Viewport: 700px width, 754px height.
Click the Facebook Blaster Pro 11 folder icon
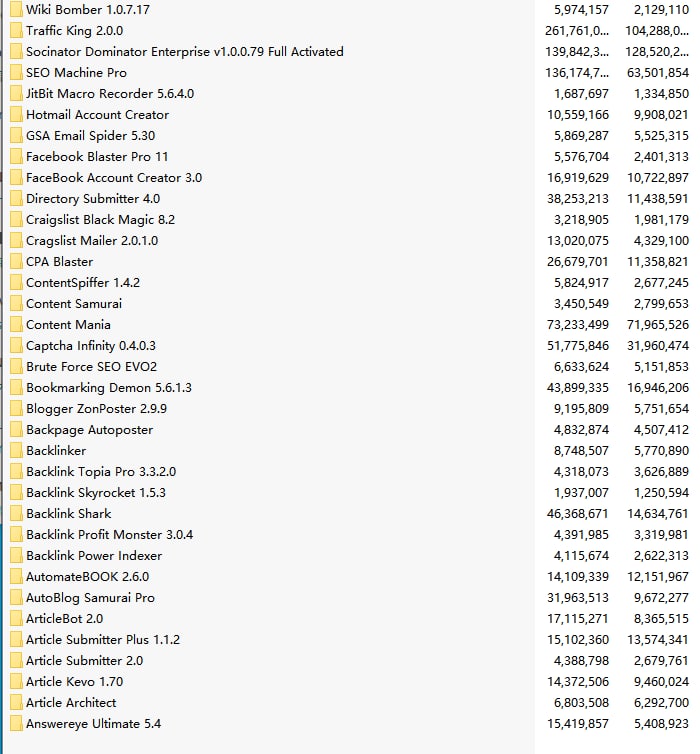16,156
